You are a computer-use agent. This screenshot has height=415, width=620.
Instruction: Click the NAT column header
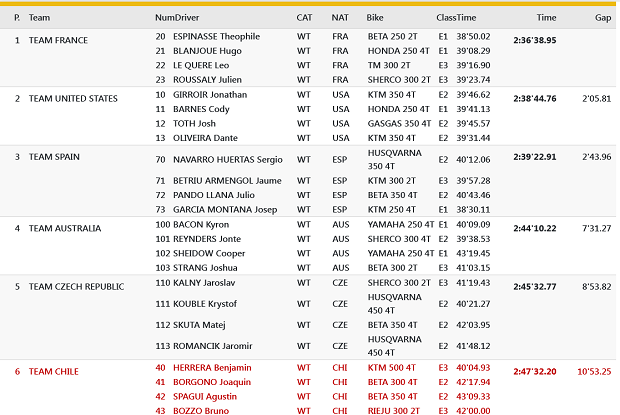click(340, 17)
